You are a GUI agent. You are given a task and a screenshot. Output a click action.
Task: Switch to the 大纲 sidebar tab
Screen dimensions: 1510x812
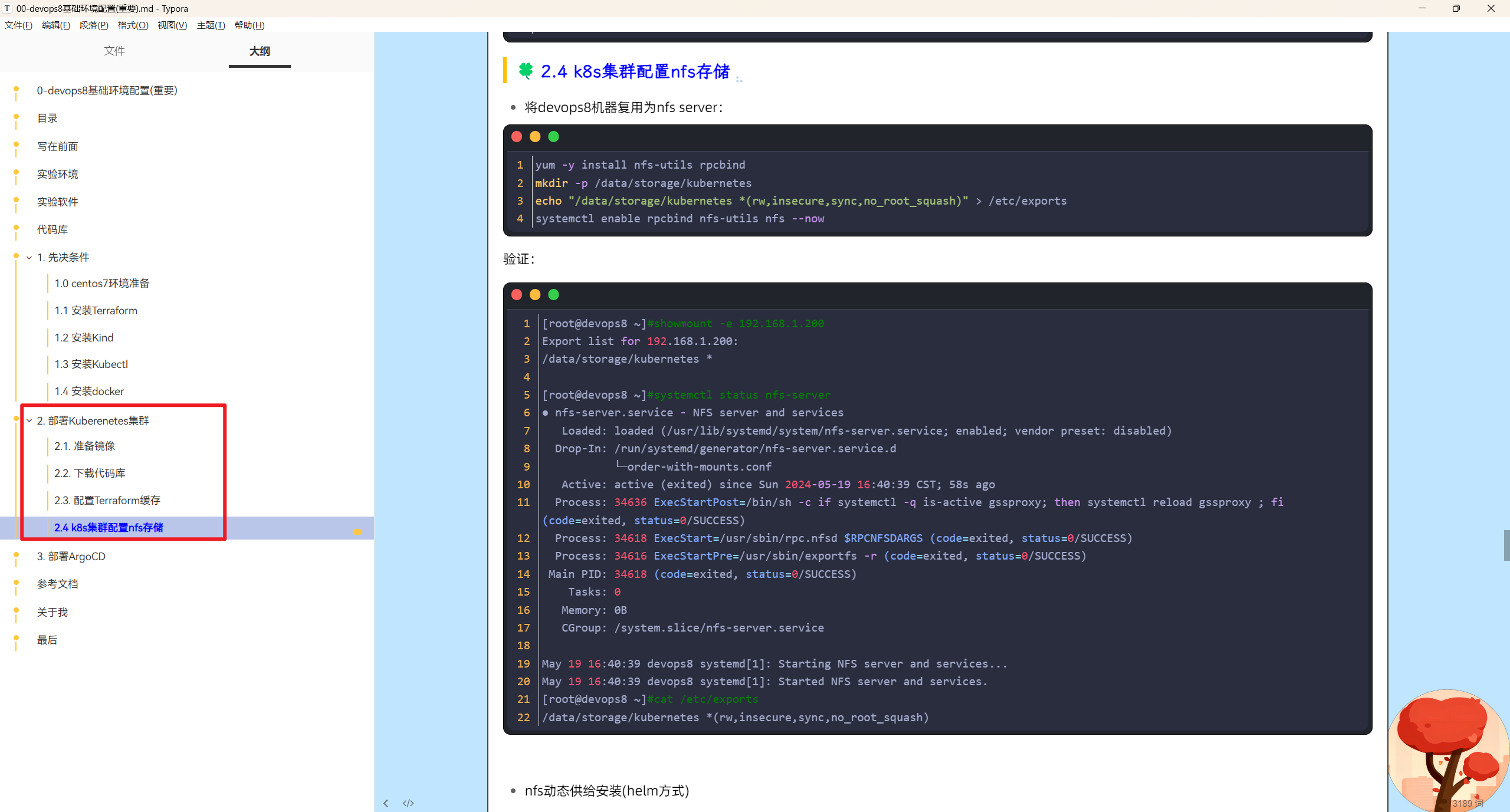click(x=260, y=51)
